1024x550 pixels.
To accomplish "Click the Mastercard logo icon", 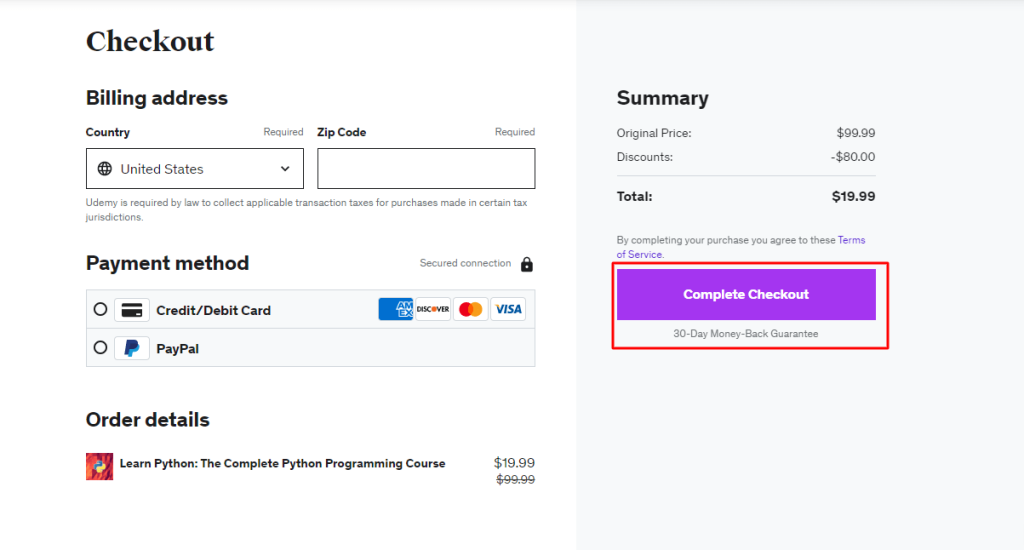I will [470, 309].
